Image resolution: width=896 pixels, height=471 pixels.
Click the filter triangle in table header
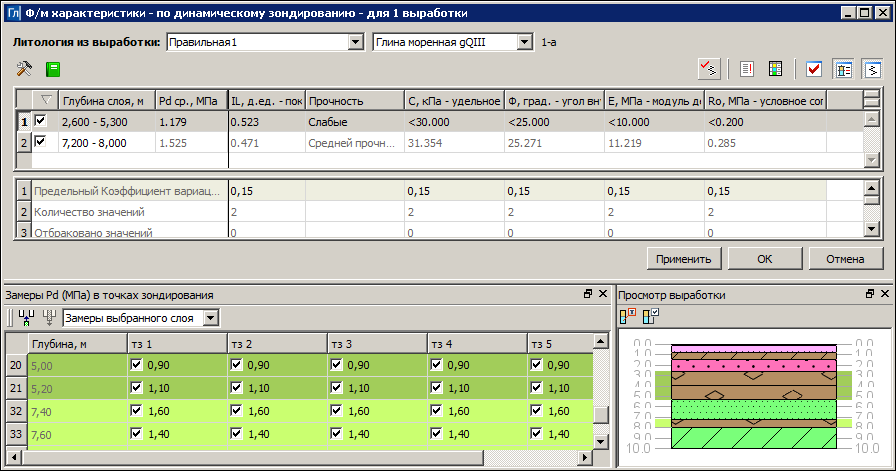[x=46, y=100]
